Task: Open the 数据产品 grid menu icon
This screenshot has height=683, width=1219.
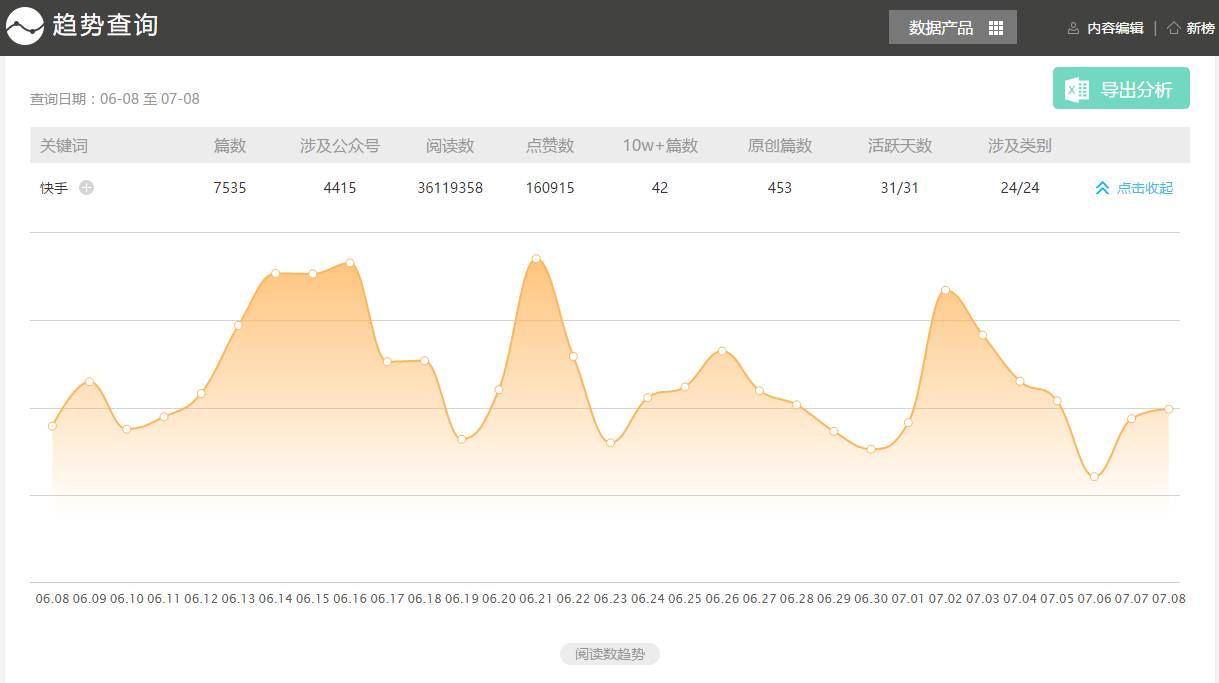Action: (x=995, y=28)
